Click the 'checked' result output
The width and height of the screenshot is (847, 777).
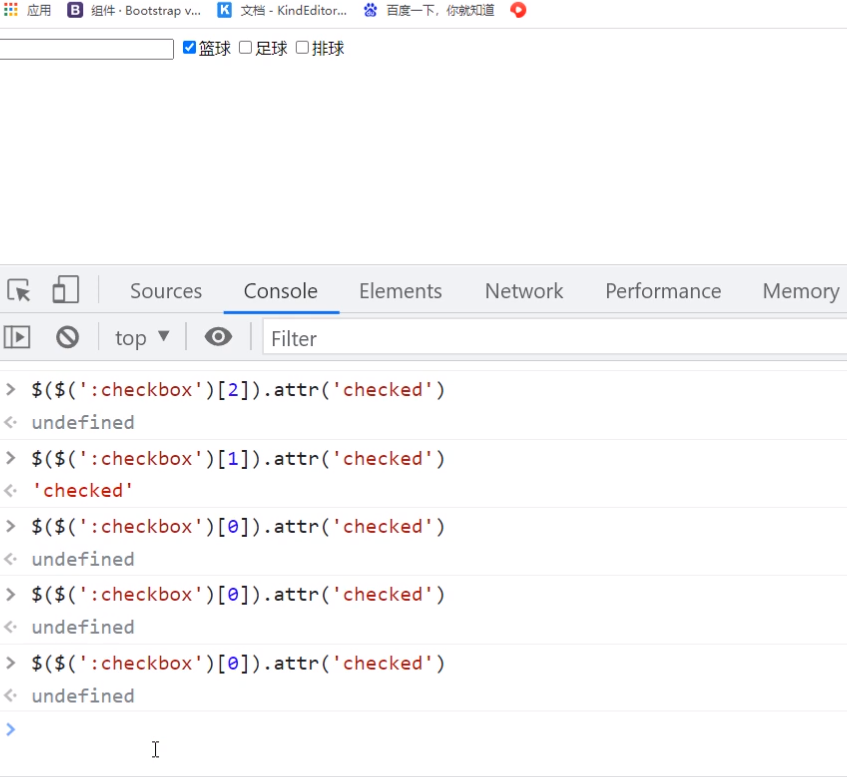[82, 490]
